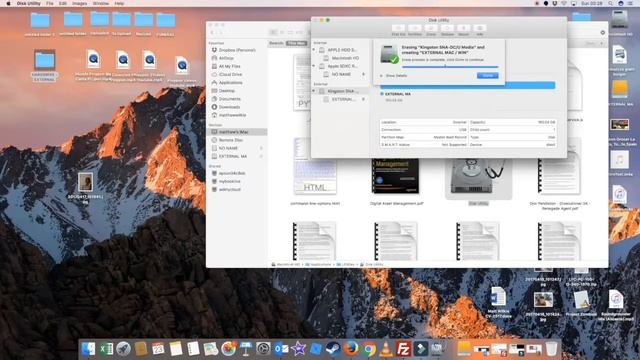This screenshot has width=640, height=360.
Task: Open the Window menu
Action: [x=100, y=3]
